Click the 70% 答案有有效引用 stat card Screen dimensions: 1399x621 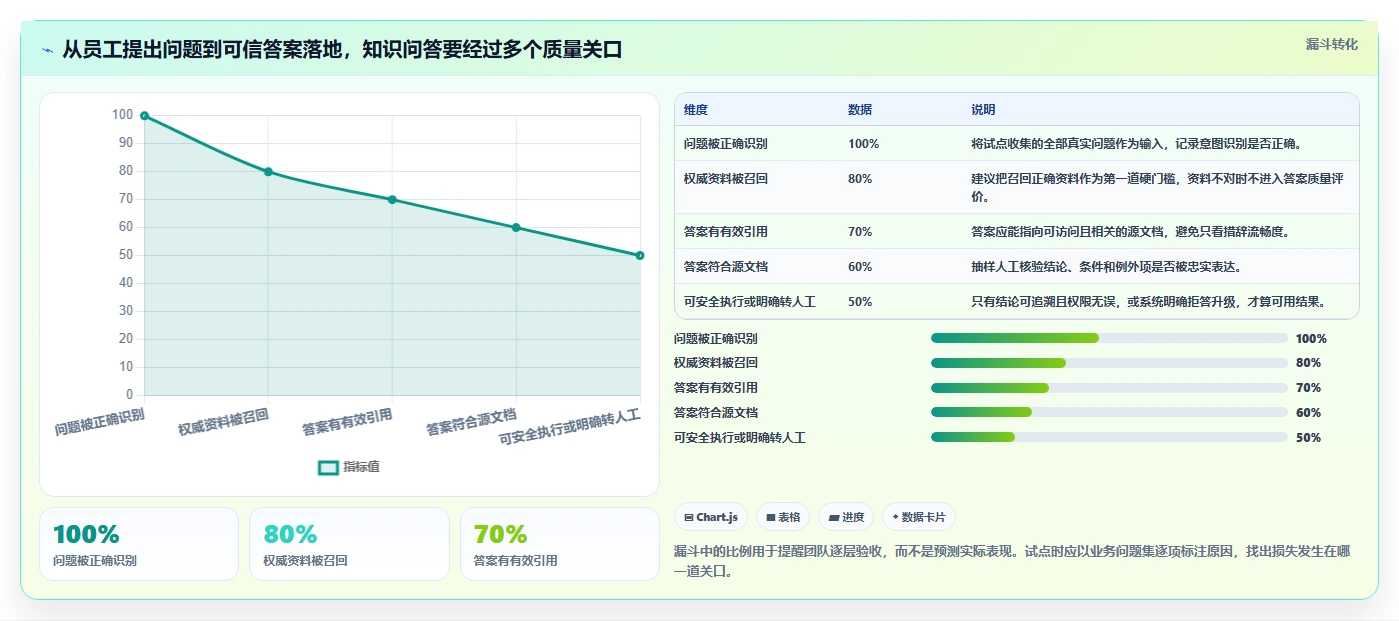[x=560, y=544]
